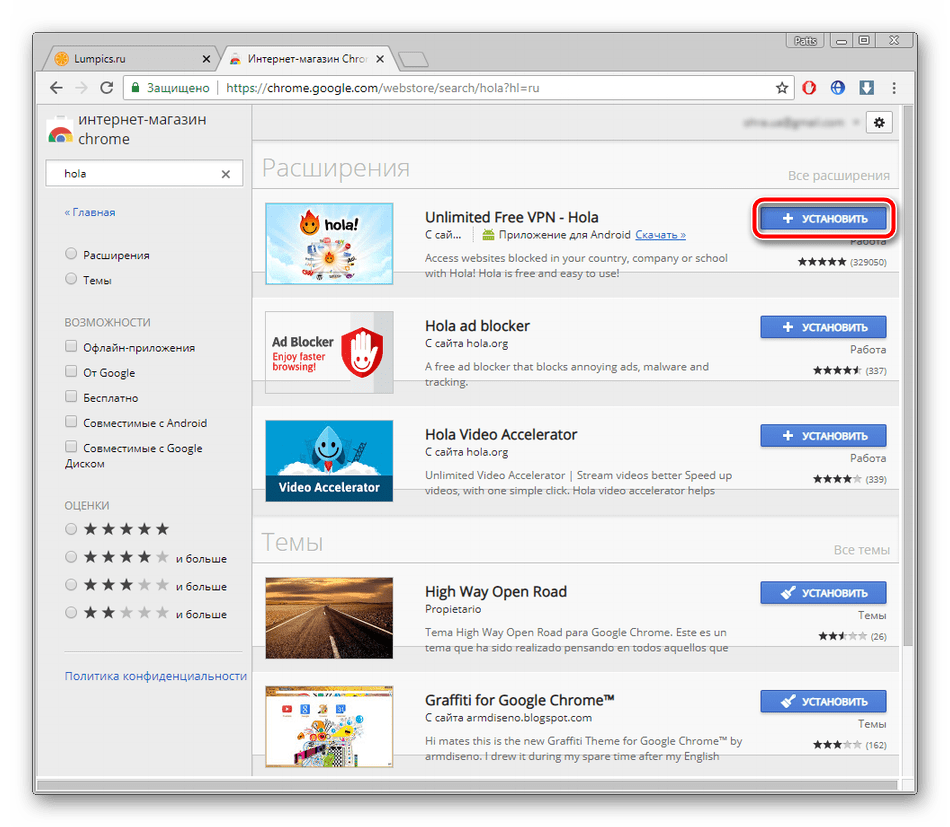Filter by five stars rating

(x=71, y=529)
